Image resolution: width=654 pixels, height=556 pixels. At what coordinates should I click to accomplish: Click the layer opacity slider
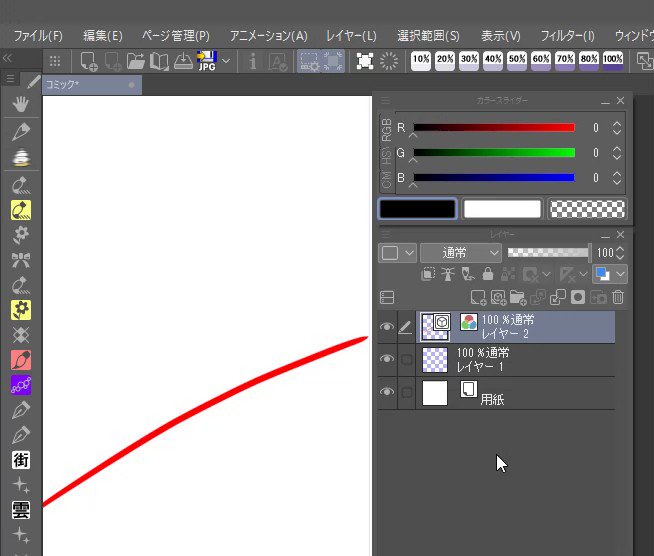(548, 252)
